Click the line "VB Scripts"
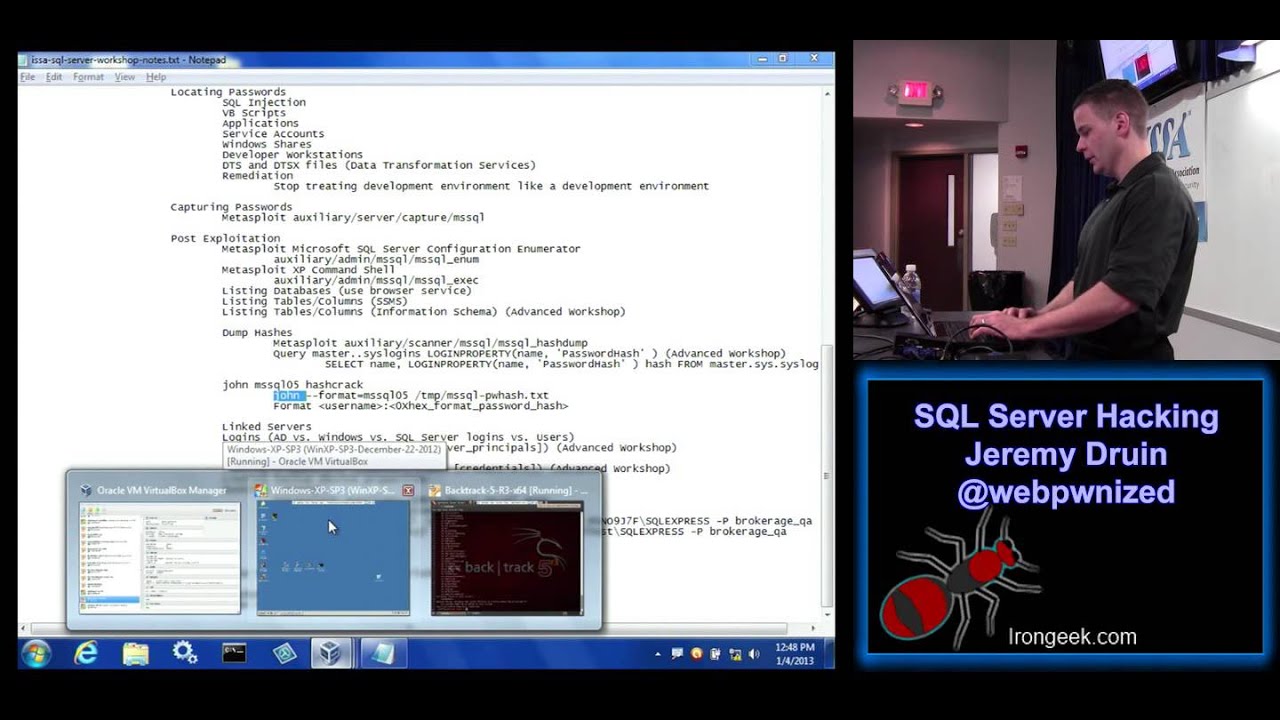The width and height of the screenshot is (1280, 720). pyautogui.click(x=254, y=113)
